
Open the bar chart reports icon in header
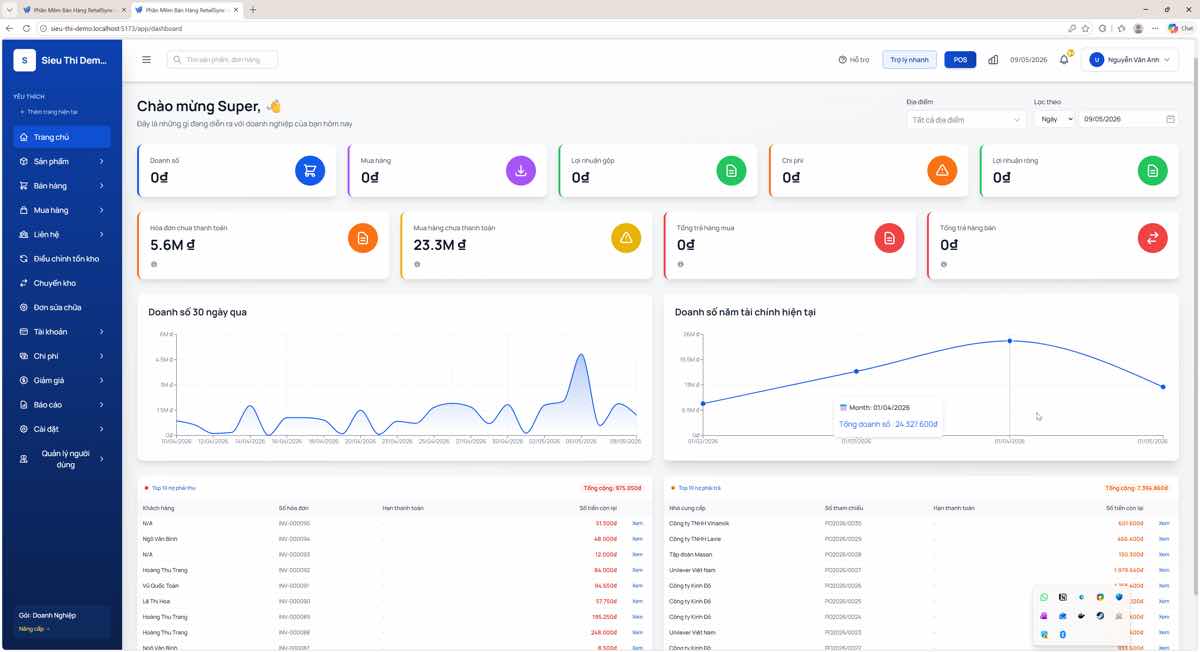tap(993, 60)
